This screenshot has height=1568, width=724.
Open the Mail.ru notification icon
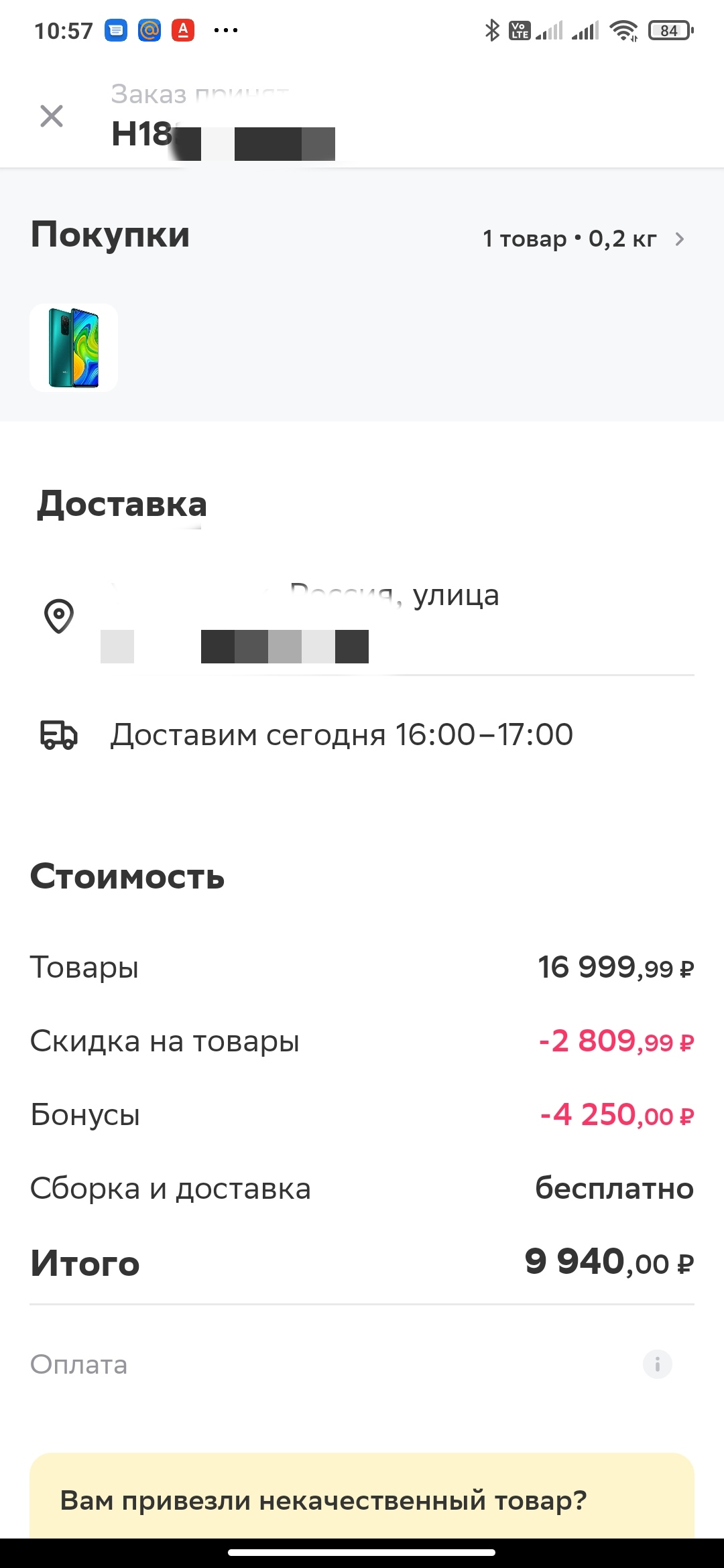(149, 30)
